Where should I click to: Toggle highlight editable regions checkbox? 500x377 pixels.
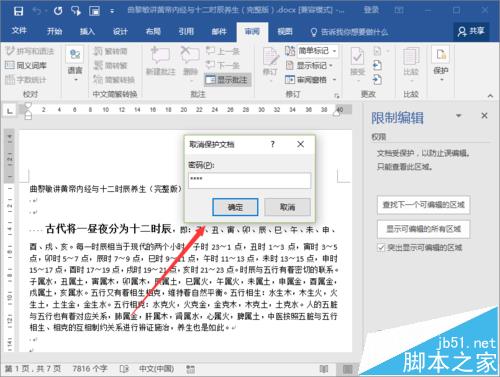[381, 247]
